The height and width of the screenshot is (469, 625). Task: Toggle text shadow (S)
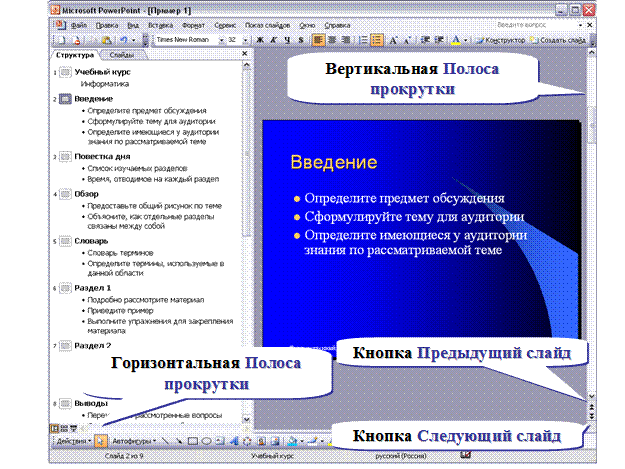coord(301,40)
